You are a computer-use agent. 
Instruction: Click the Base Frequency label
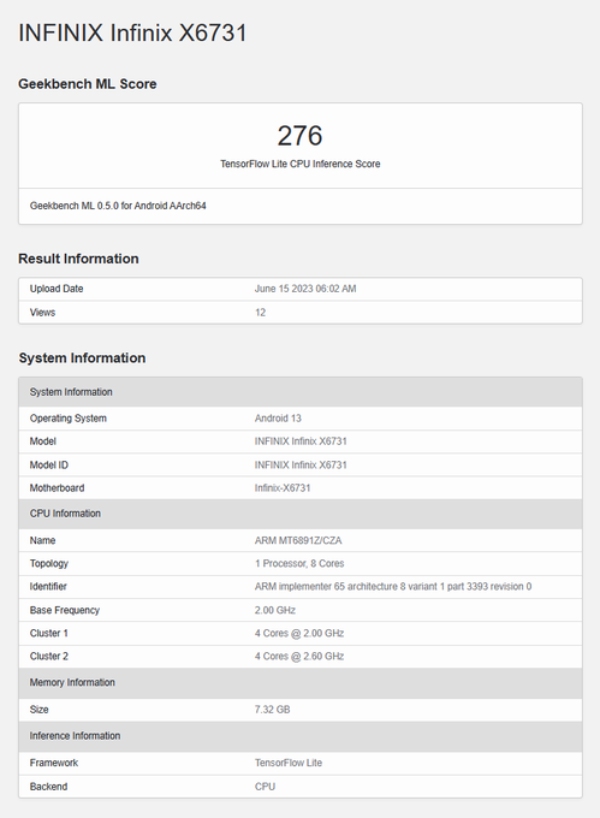click(x=65, y=610)
